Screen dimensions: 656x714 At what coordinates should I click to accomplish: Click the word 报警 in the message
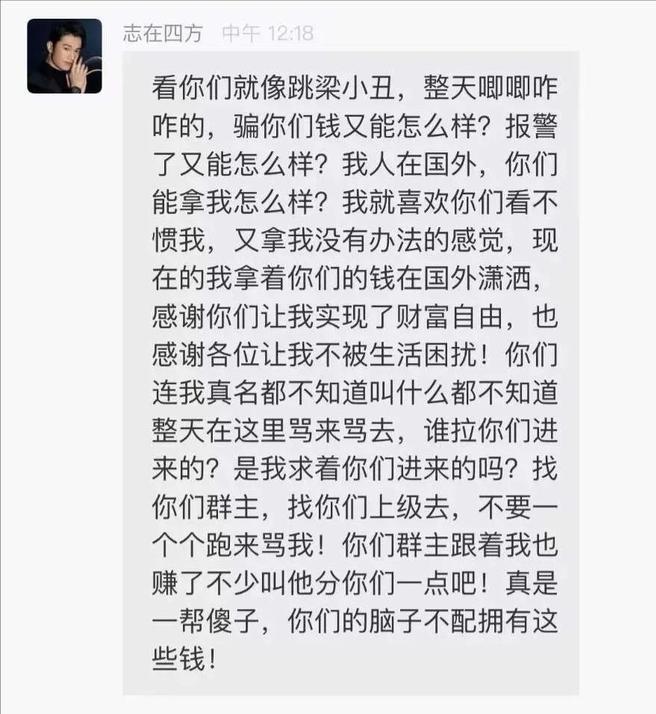click(532, 126)
